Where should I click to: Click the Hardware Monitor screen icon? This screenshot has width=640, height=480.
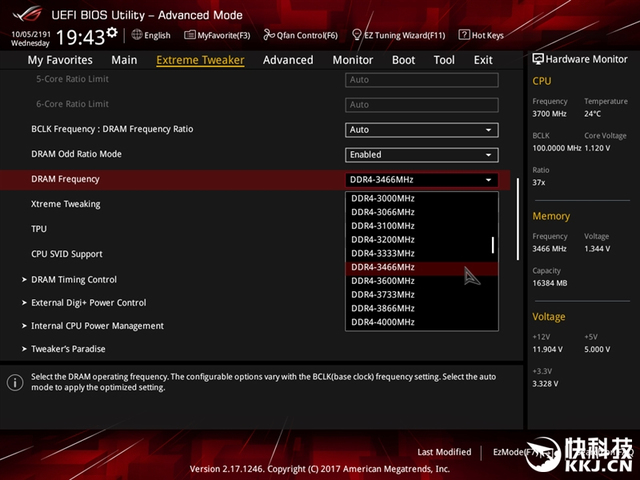538,59
